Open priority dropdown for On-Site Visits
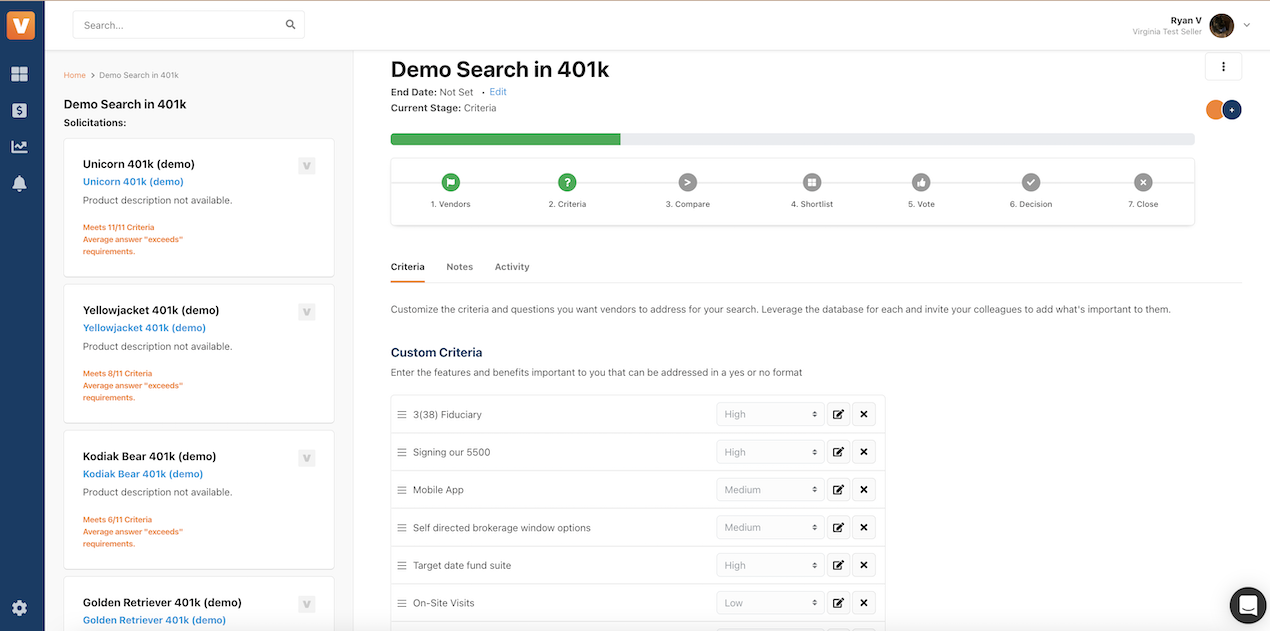This screenshot has width=1270, height=631. tap(770, 603)
